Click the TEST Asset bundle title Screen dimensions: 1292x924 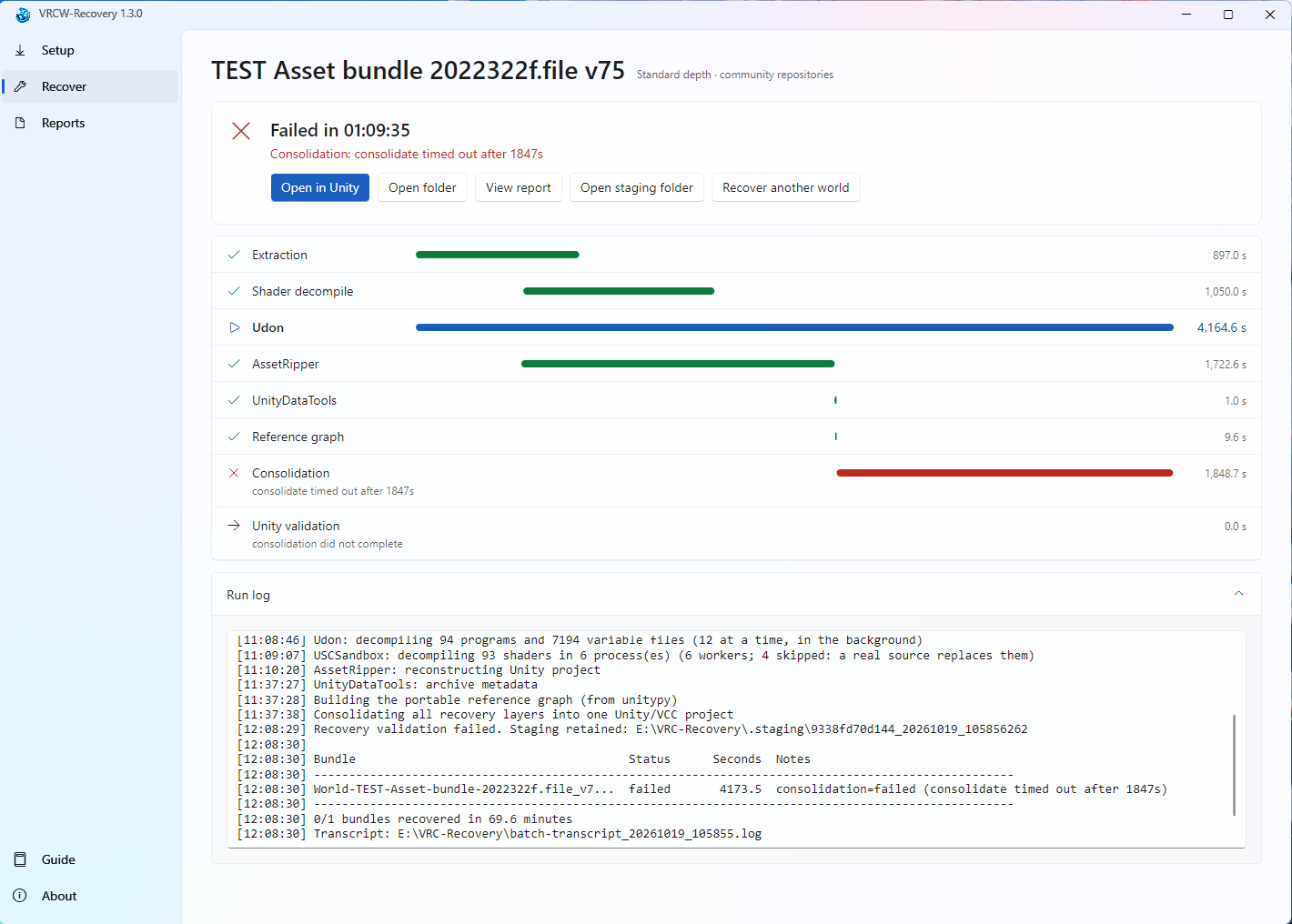pyautogui.click(x=419, y=70)
